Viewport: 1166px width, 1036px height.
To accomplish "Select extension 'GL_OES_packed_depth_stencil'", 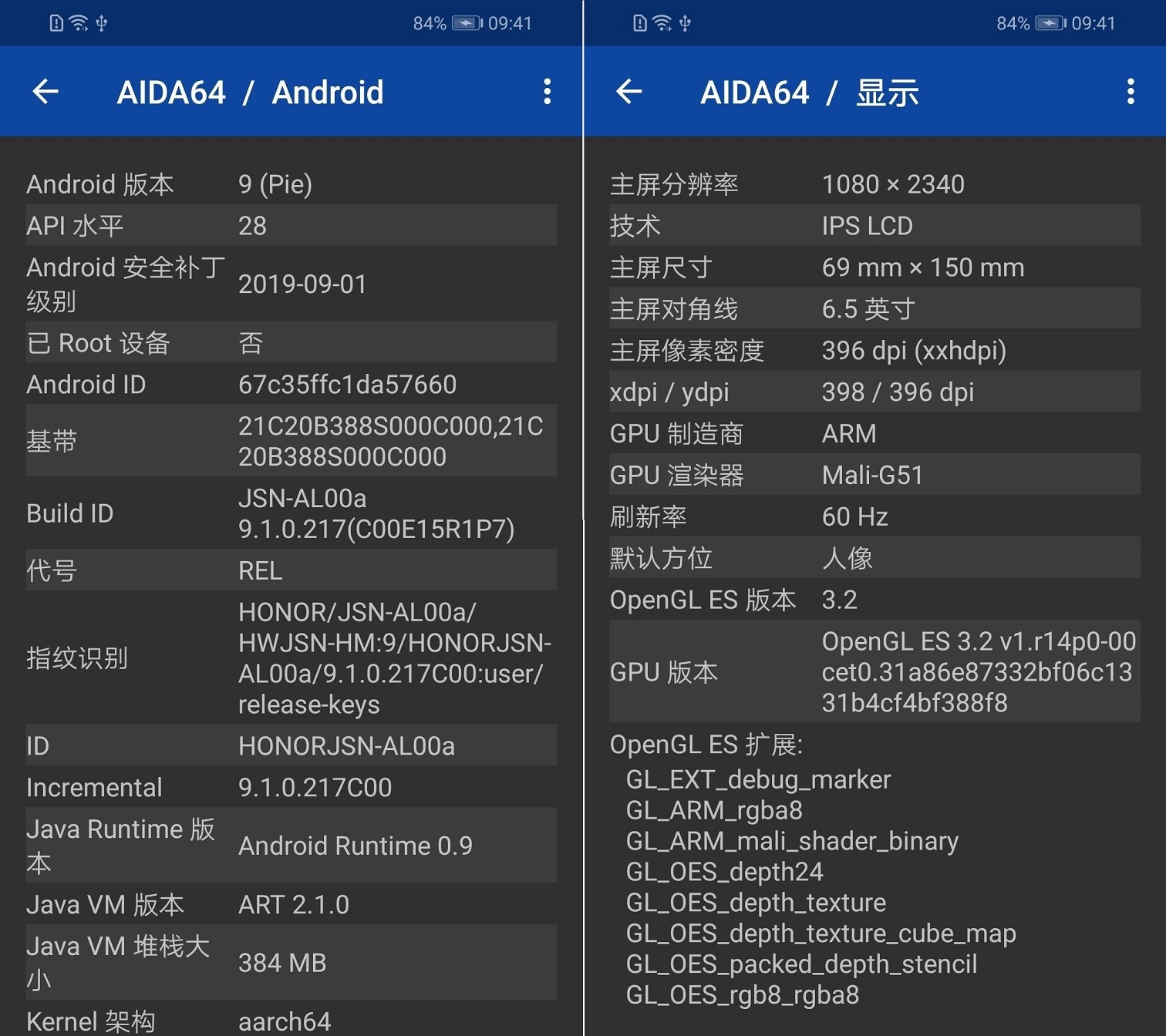I will click(x=802, y=965).
